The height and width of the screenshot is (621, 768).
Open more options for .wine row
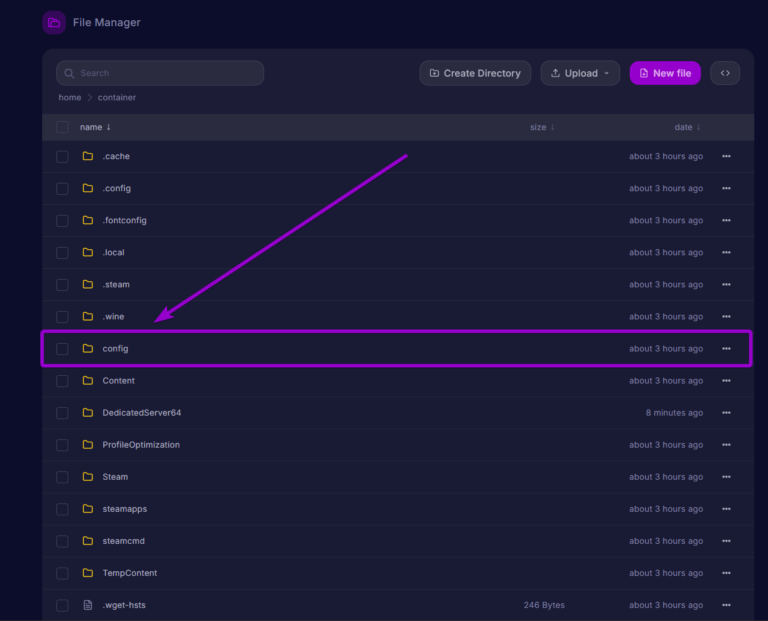pos(726,316)
